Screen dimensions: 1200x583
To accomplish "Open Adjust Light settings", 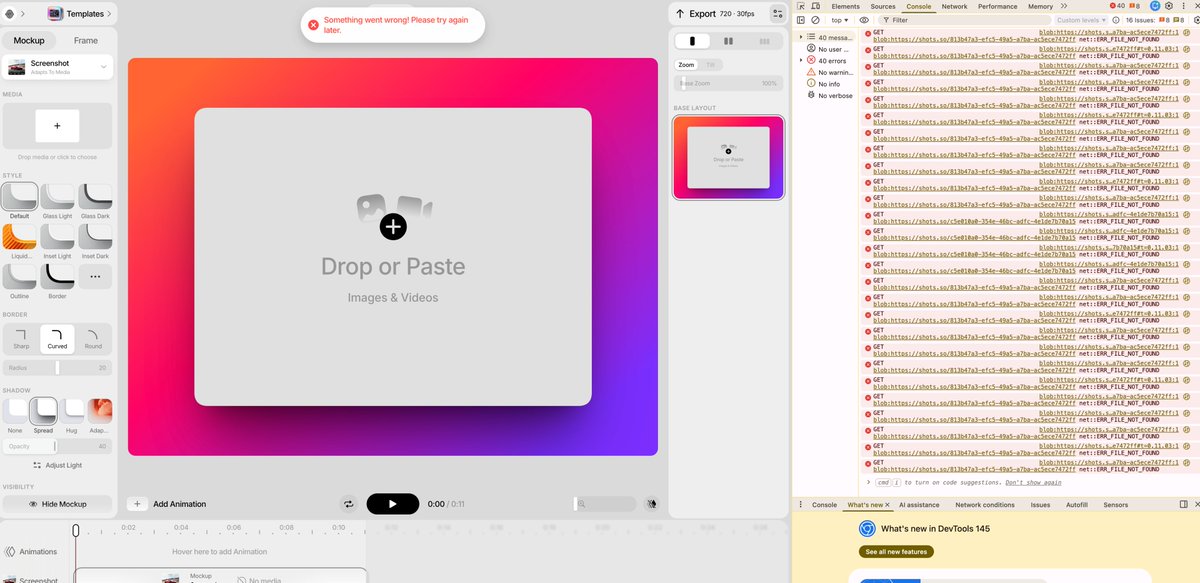I will click(x=57, y=465).
